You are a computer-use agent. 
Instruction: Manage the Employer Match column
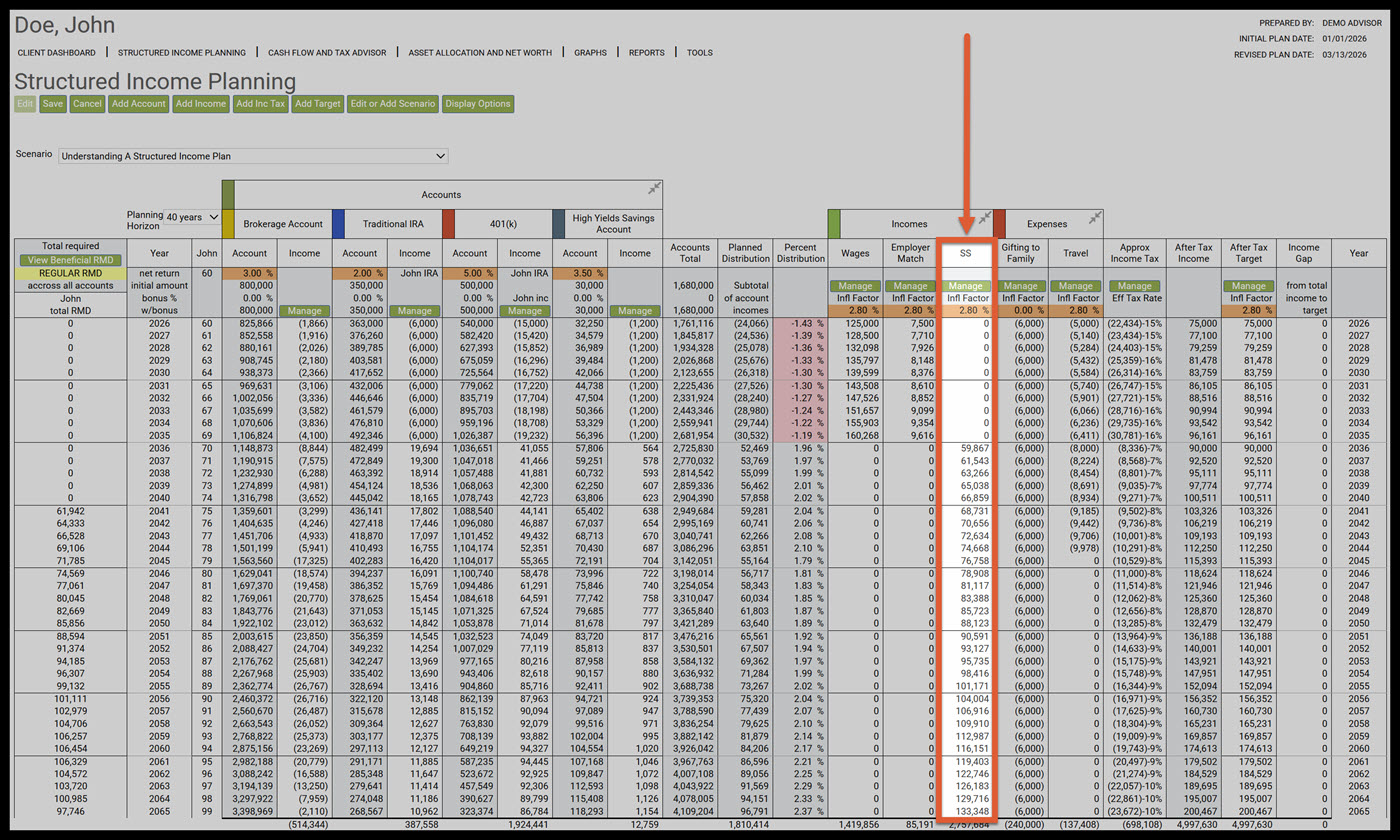911,286
